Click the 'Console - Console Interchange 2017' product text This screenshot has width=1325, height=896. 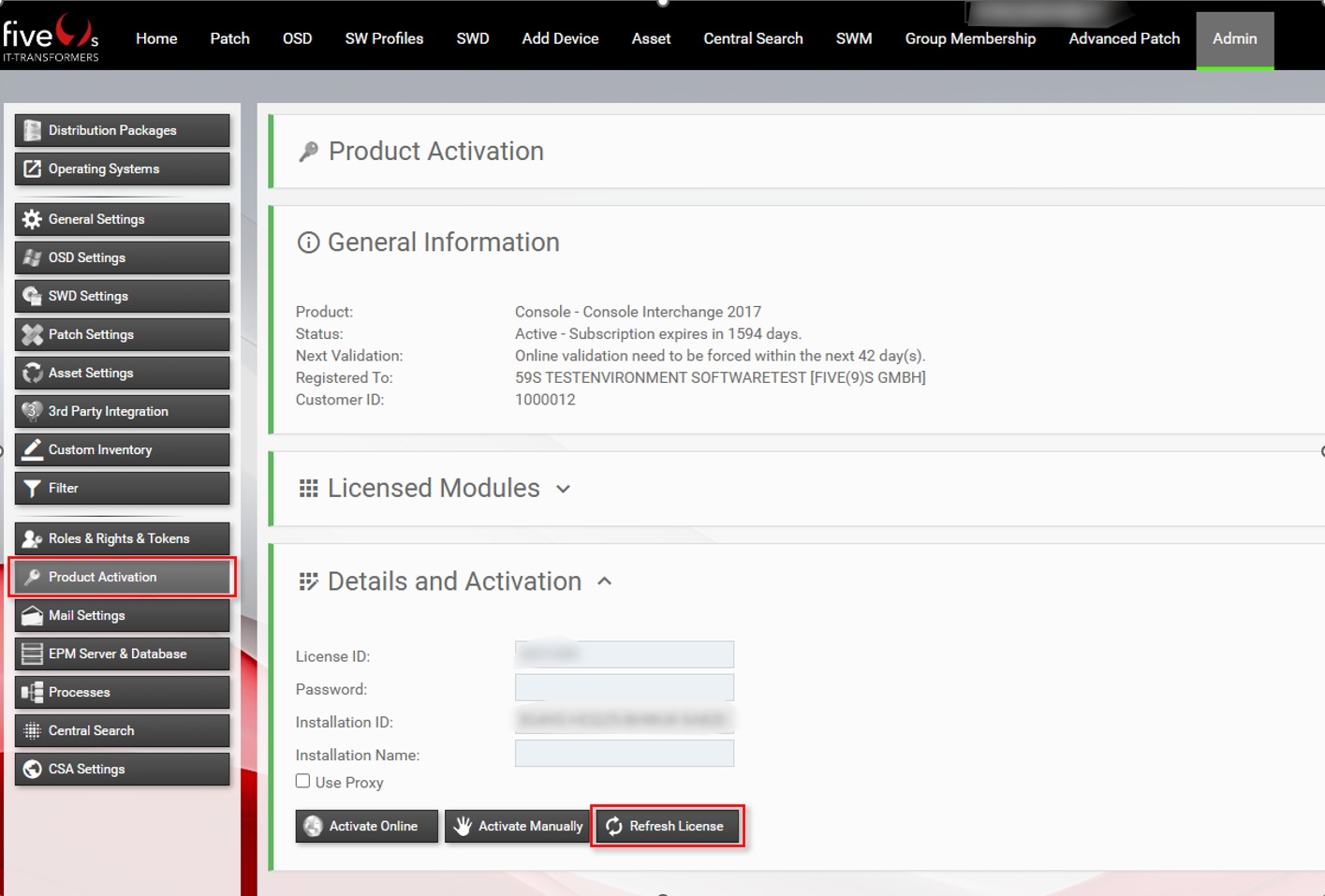pos(638,312)
